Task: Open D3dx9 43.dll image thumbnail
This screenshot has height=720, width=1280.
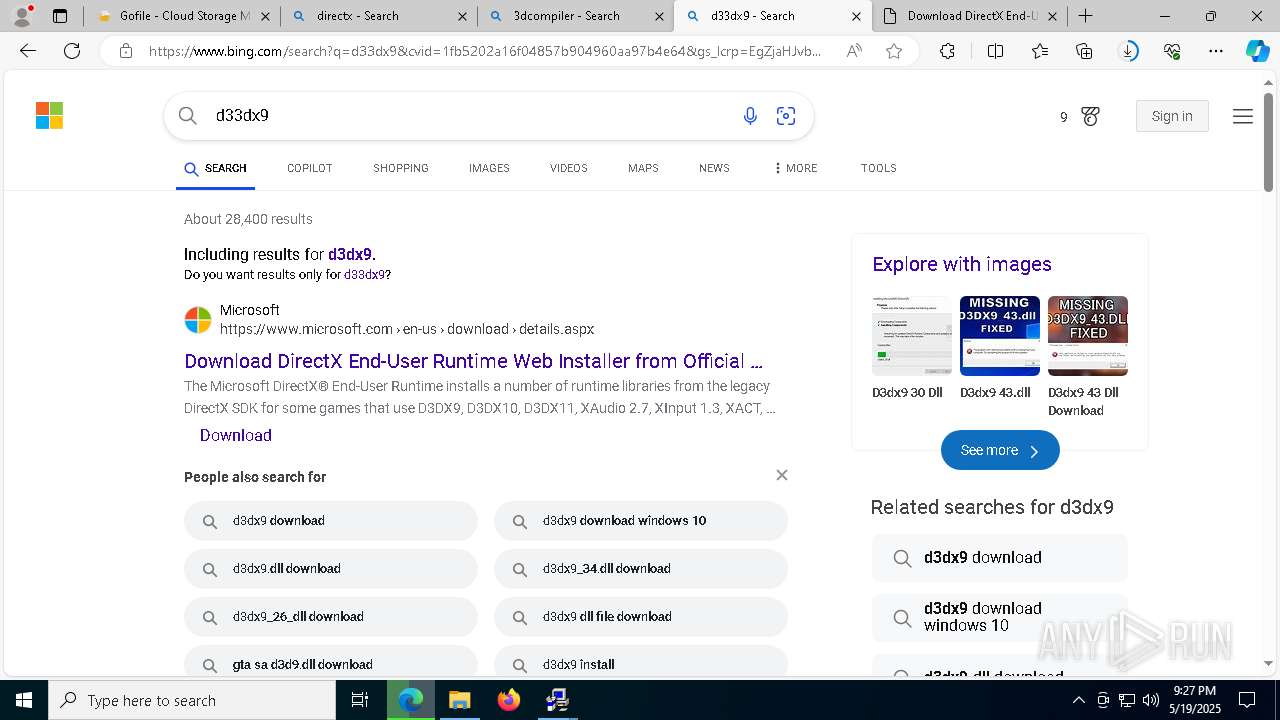Action: [x=1000, y=336]
